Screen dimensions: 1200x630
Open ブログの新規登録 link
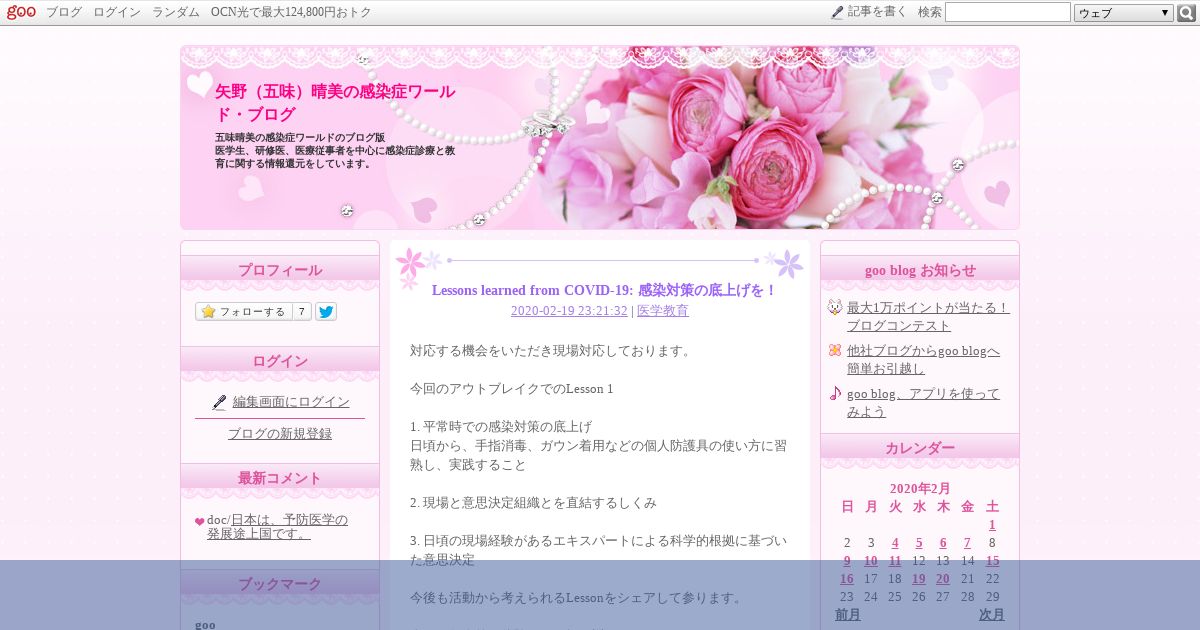[x=280, y=434]
